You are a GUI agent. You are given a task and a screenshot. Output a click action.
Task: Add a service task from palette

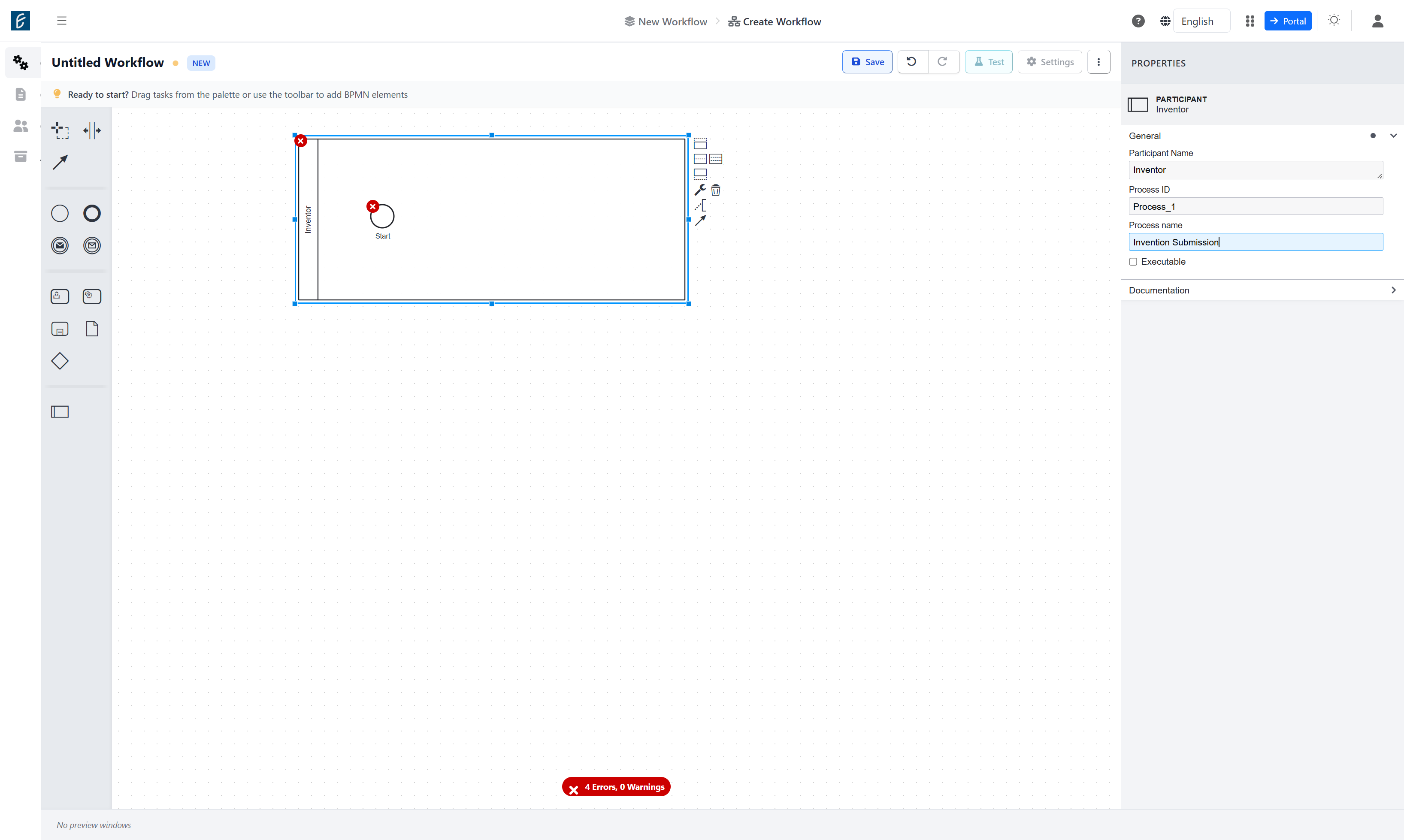tap(92, 296)
